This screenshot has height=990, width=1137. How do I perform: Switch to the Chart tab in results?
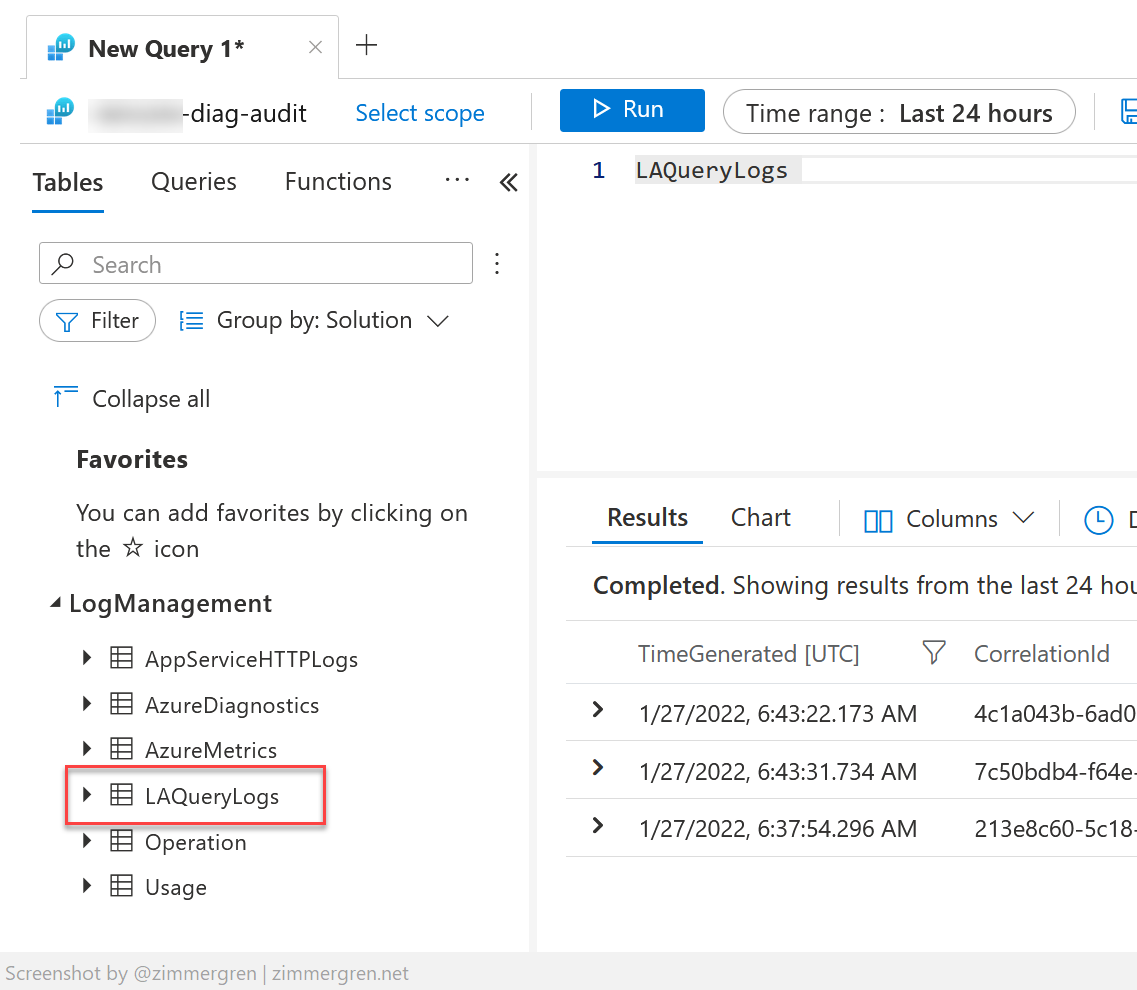coord(760,517)
